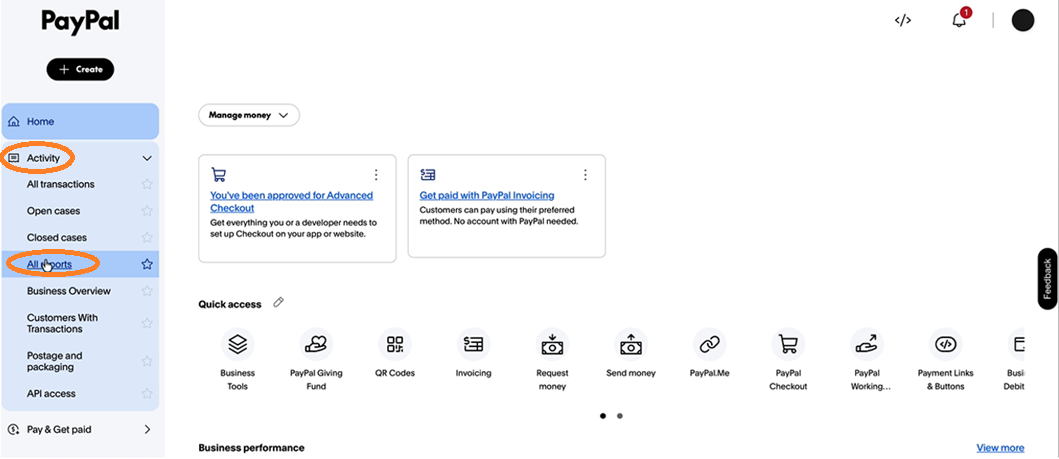Open Customers With Transactions item
Image resolution: width=1059 pixels, height=459 pixels.
point(62,323)
